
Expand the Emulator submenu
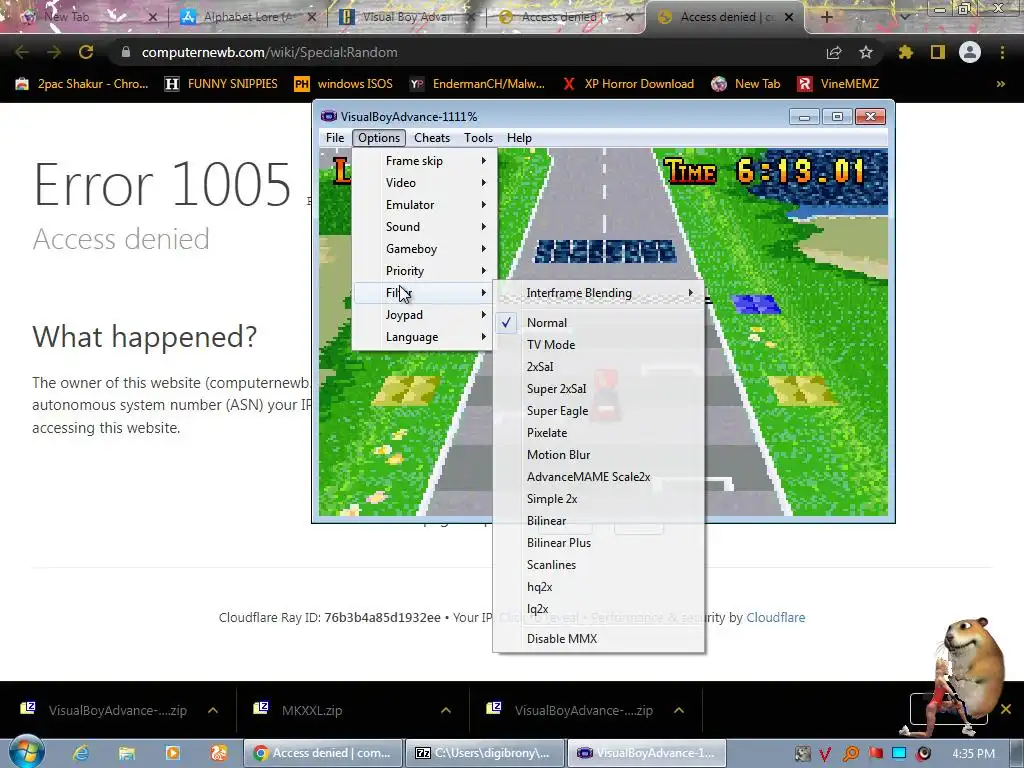pos(424,205)
